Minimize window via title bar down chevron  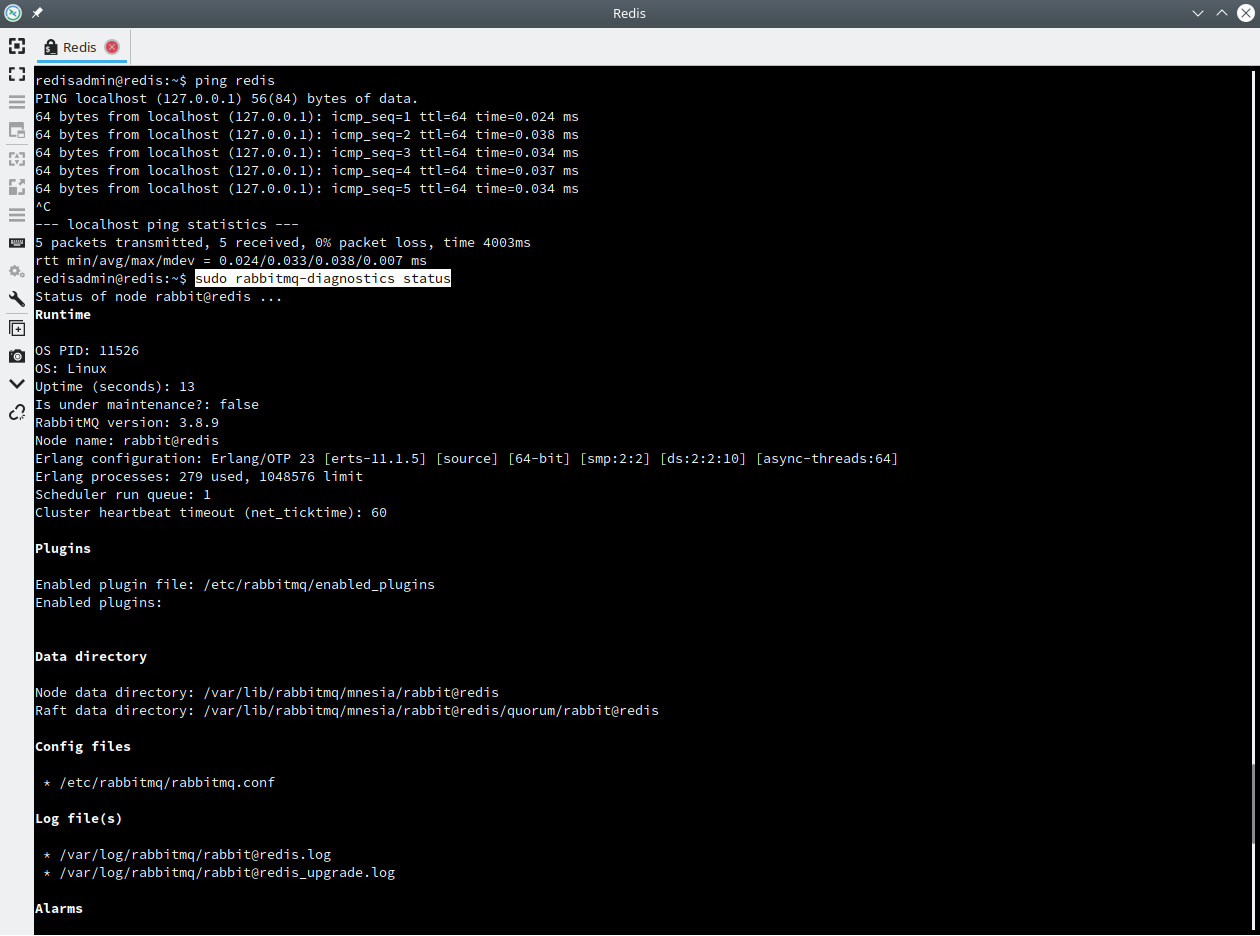[x=1198, y=13]
